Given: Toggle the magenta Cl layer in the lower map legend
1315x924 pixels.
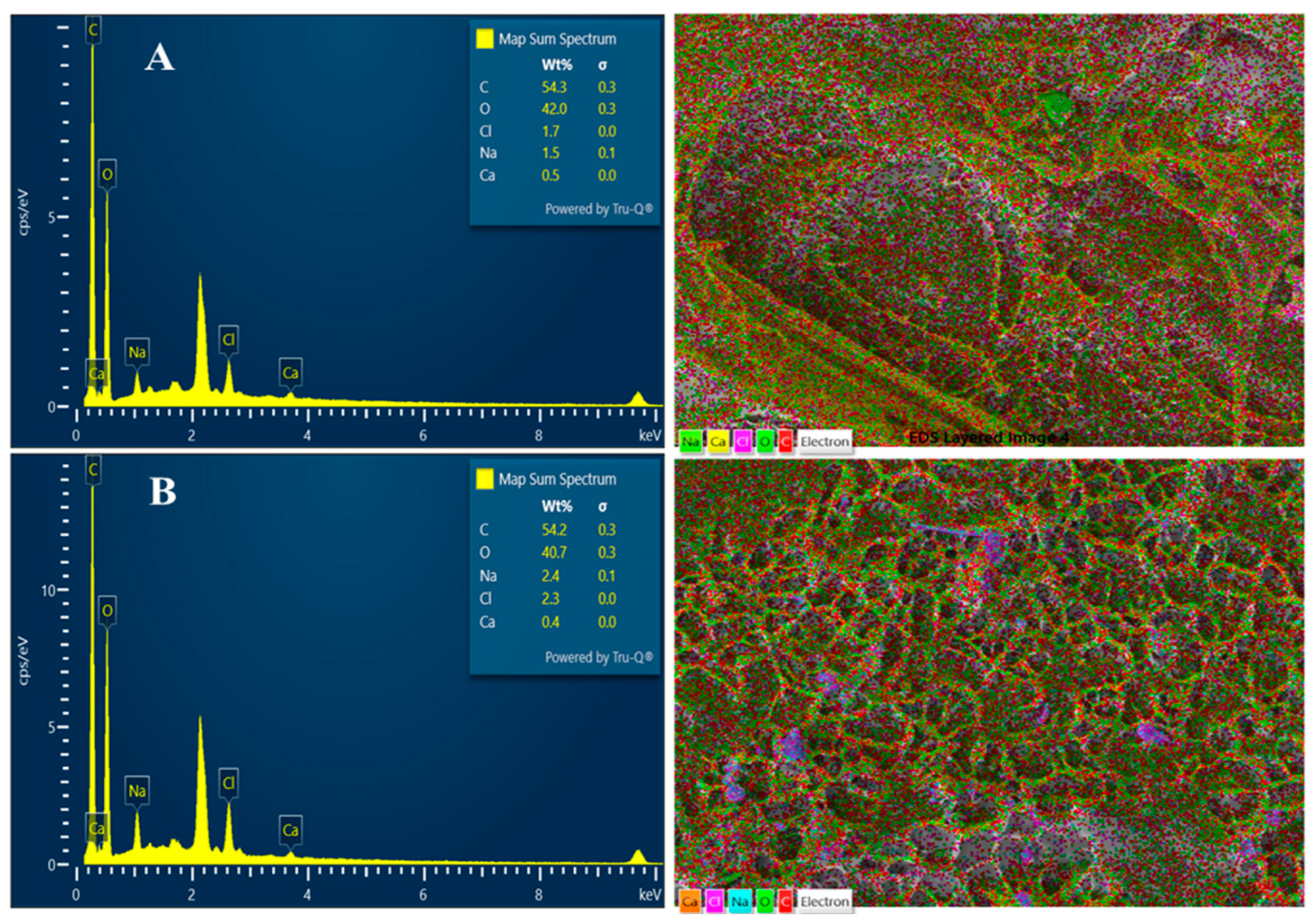Looking at the screenshot, I should click(x=715, y=901).
